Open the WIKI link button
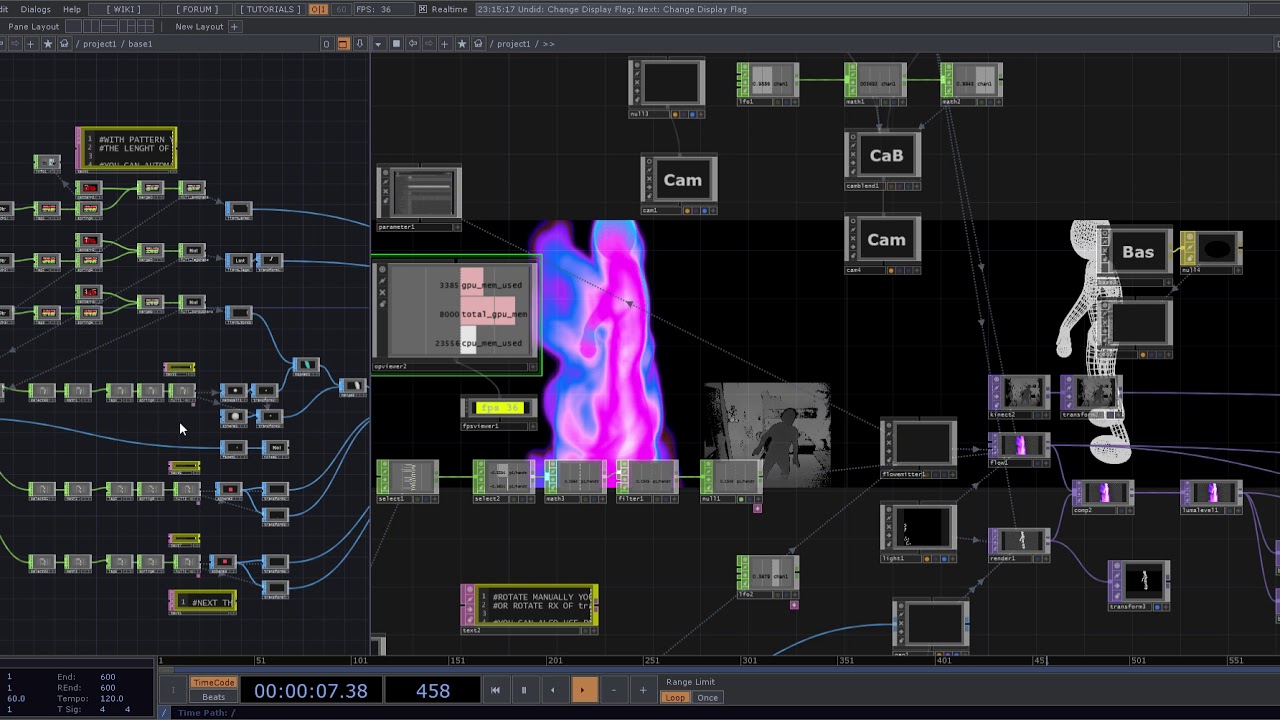This screenshot has height=720, width=1280. tap(124, 9)
